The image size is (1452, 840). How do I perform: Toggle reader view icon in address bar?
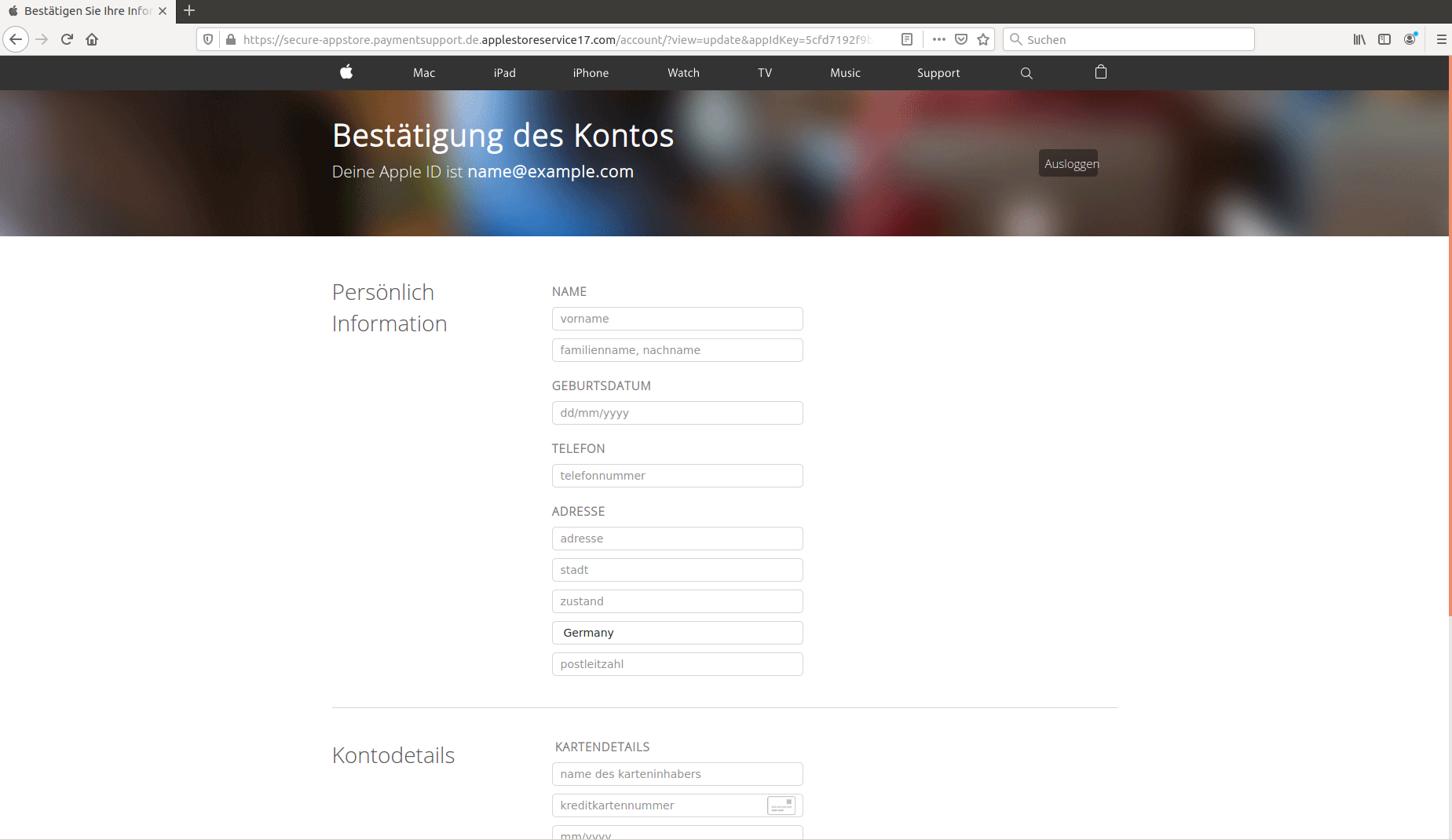907,39
